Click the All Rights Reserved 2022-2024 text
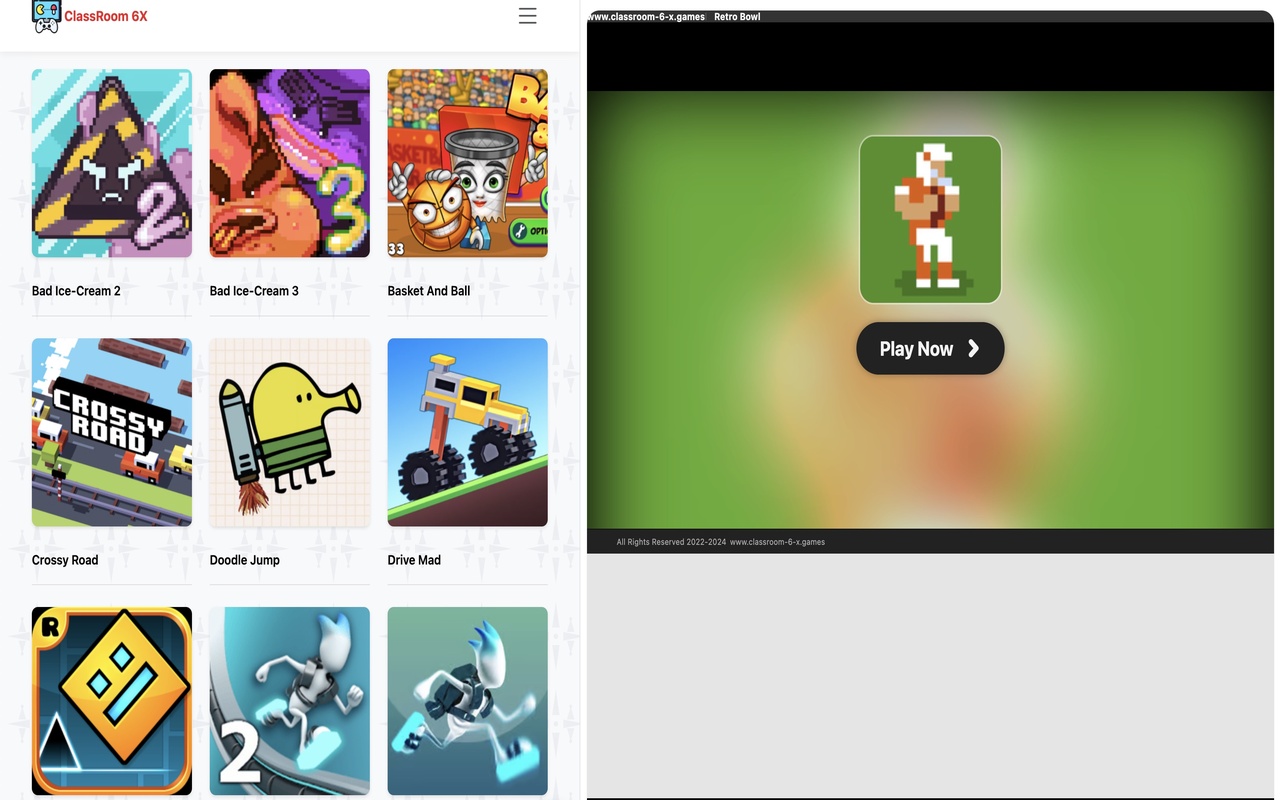Image resolution: width=1280 pixels, height=800 pixels. tap(671, 542)
